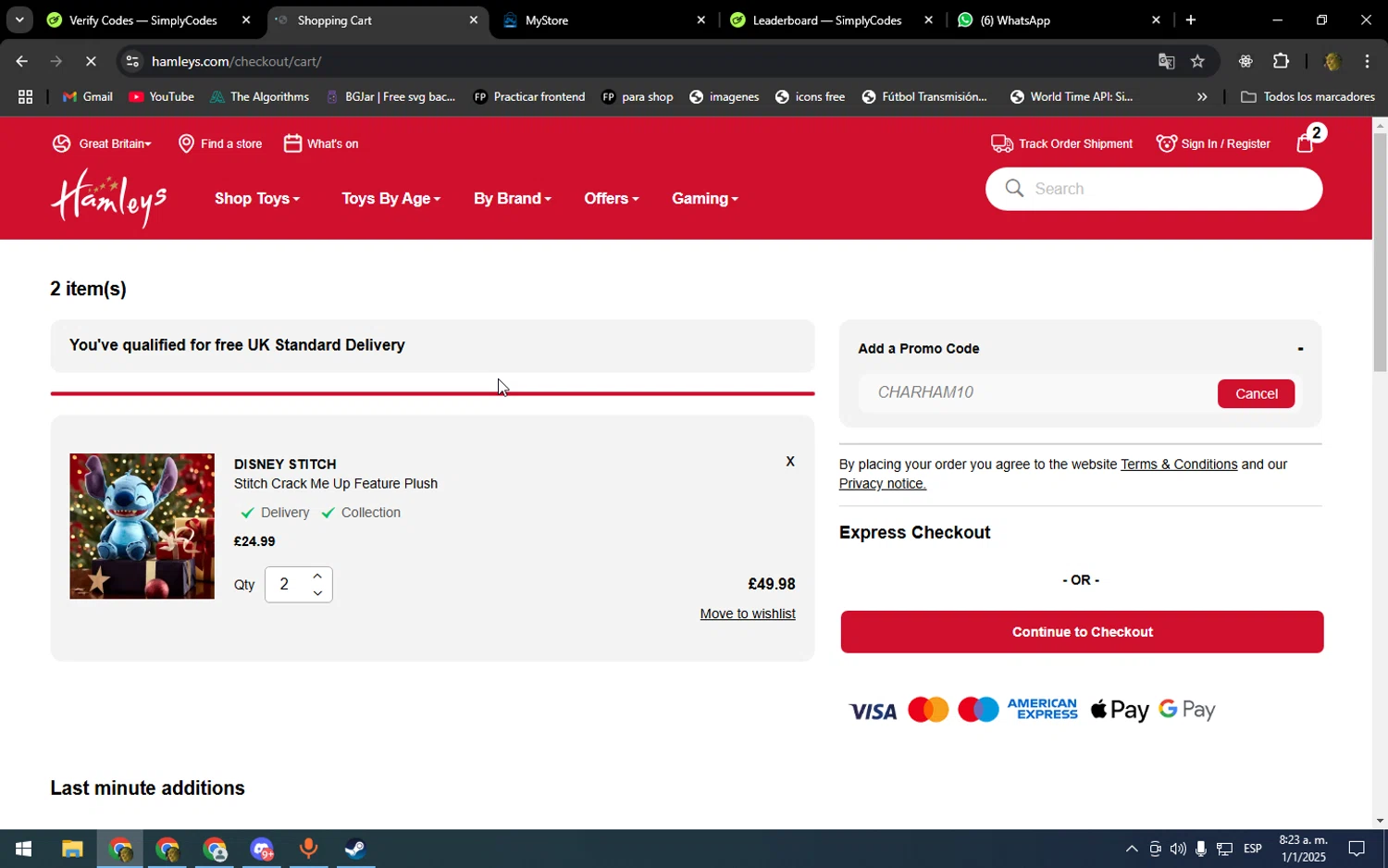Open World Time API bookmark
1388x868 pixels.
[1072, 96]
